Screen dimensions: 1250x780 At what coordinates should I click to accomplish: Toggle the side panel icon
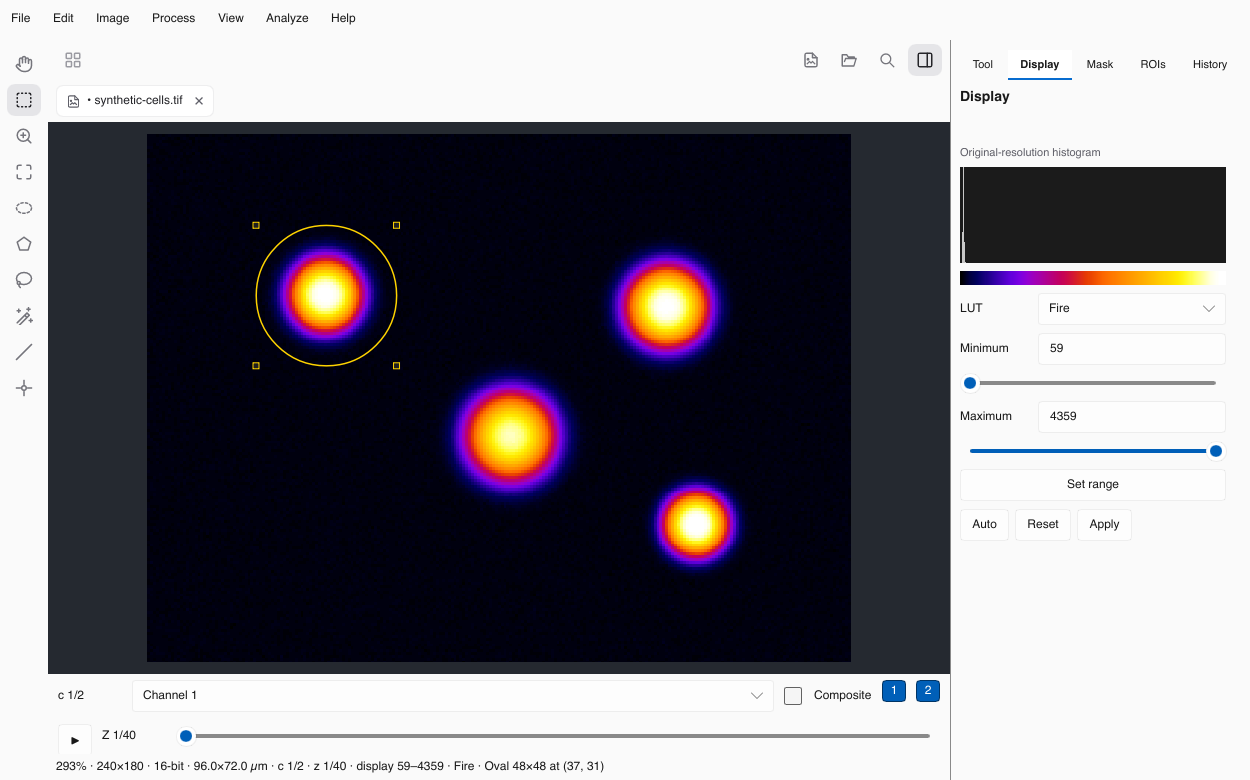coord(925,60)
